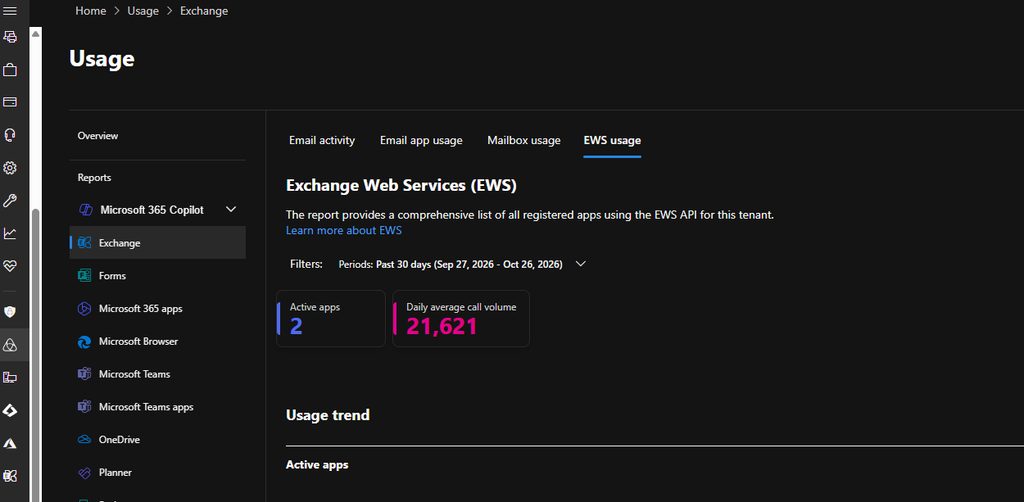
Task: Click the Forms report icon
Action: [84, 275]
